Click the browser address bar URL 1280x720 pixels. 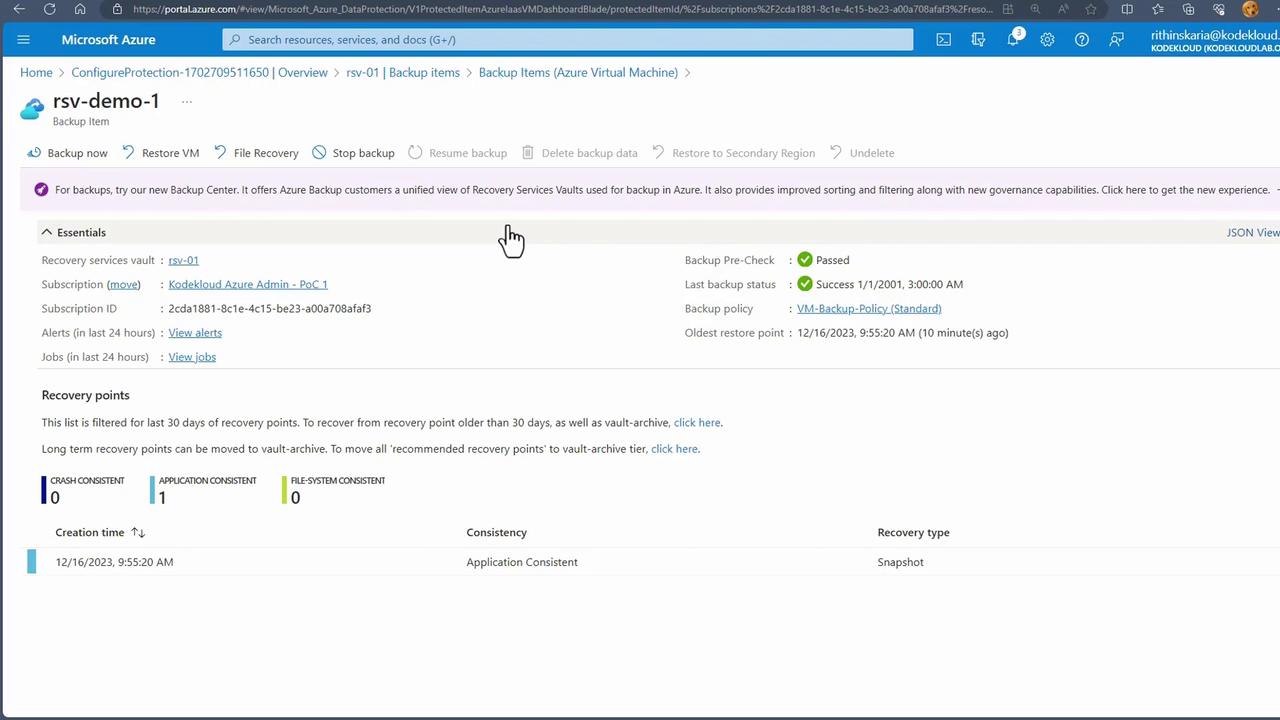click(x=563, y=9)
